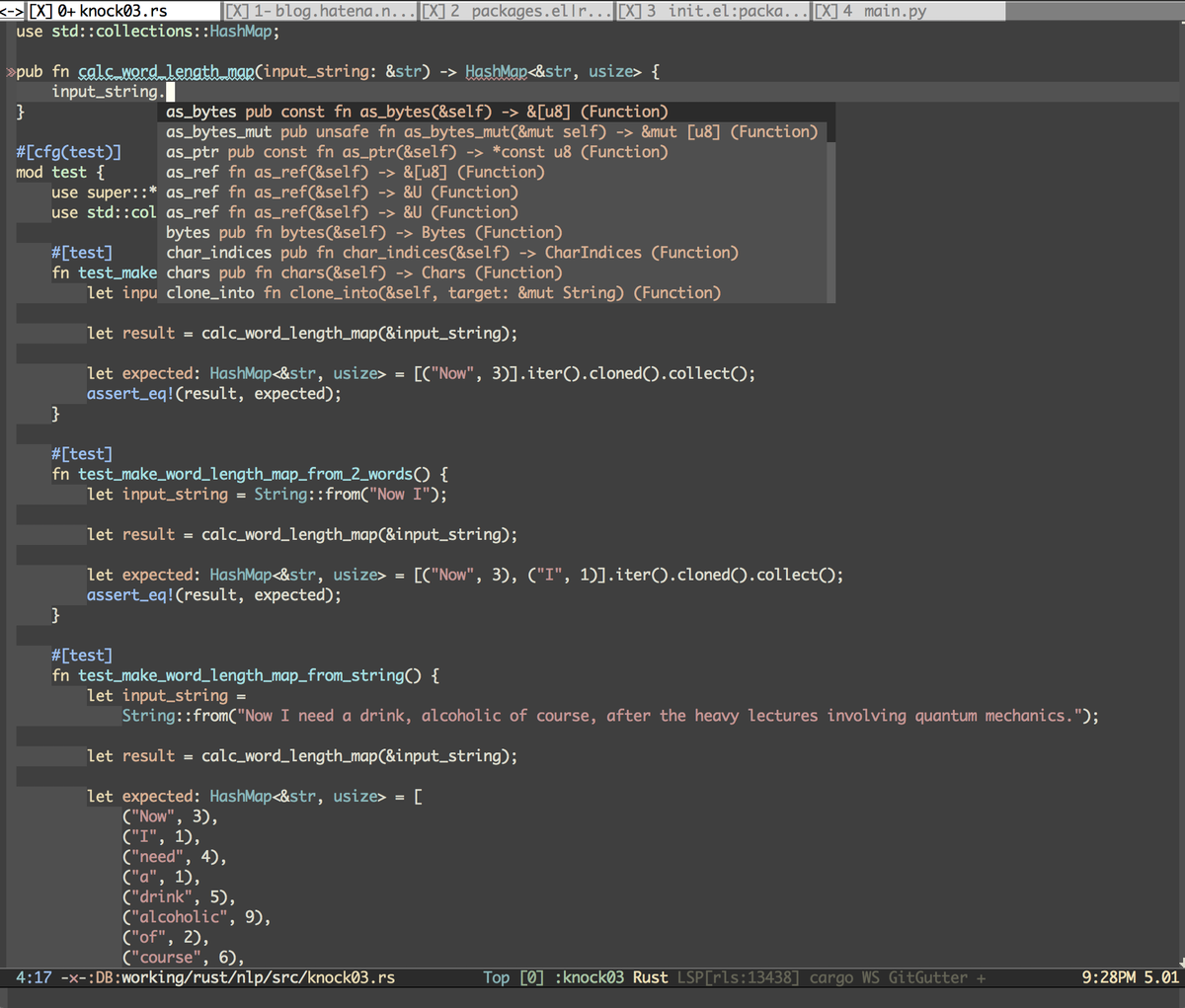Click the mod test line
The image size is (1185, 1008).
point(60,172)
